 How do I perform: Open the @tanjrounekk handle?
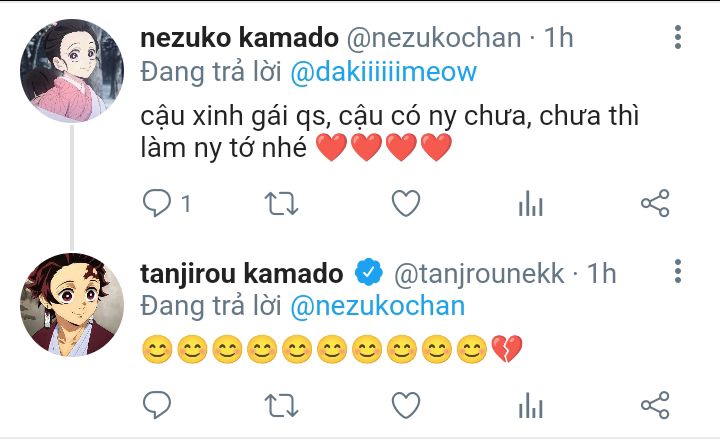click(x=480, y=273)
